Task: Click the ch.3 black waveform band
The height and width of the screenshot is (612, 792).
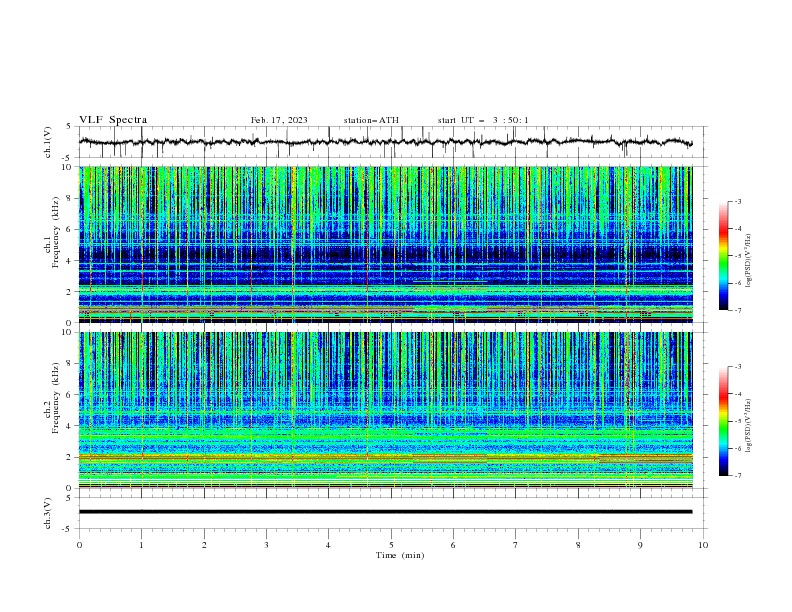Action: tap(385, 512)
